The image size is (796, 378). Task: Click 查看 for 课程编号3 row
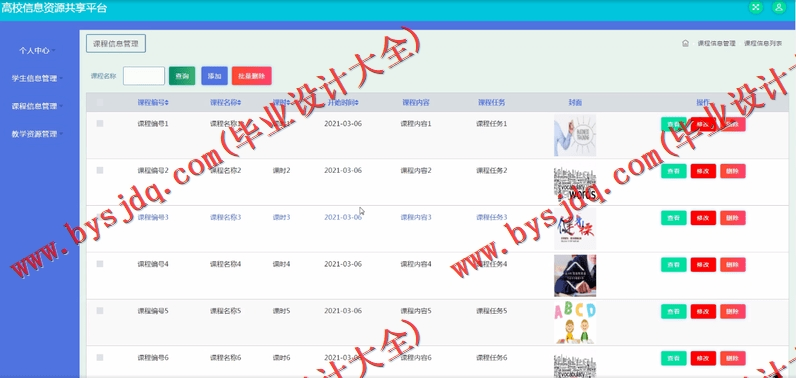(673, 218)
